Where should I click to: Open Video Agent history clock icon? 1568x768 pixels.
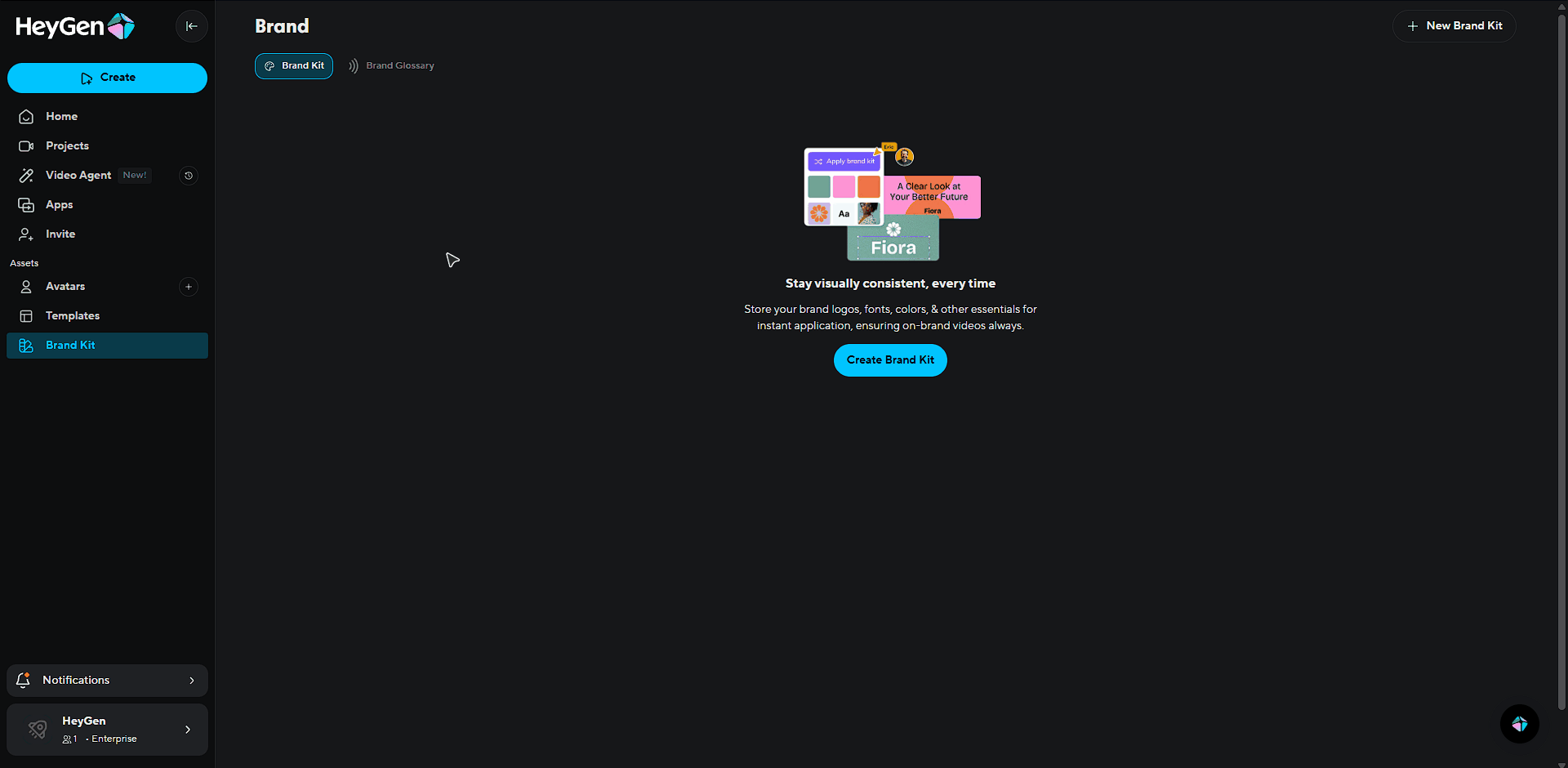coord(189,176)
